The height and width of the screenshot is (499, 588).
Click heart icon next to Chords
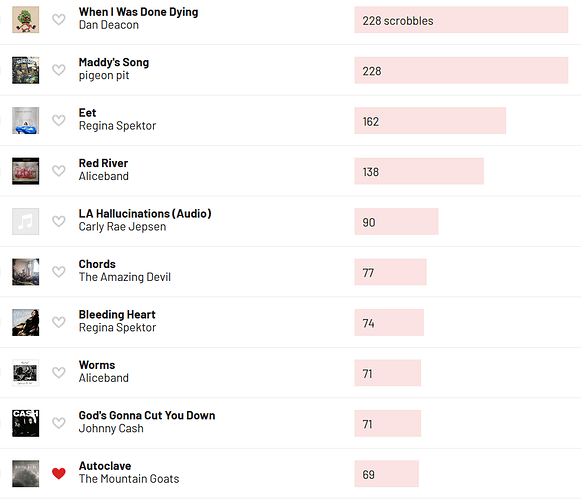58,272
